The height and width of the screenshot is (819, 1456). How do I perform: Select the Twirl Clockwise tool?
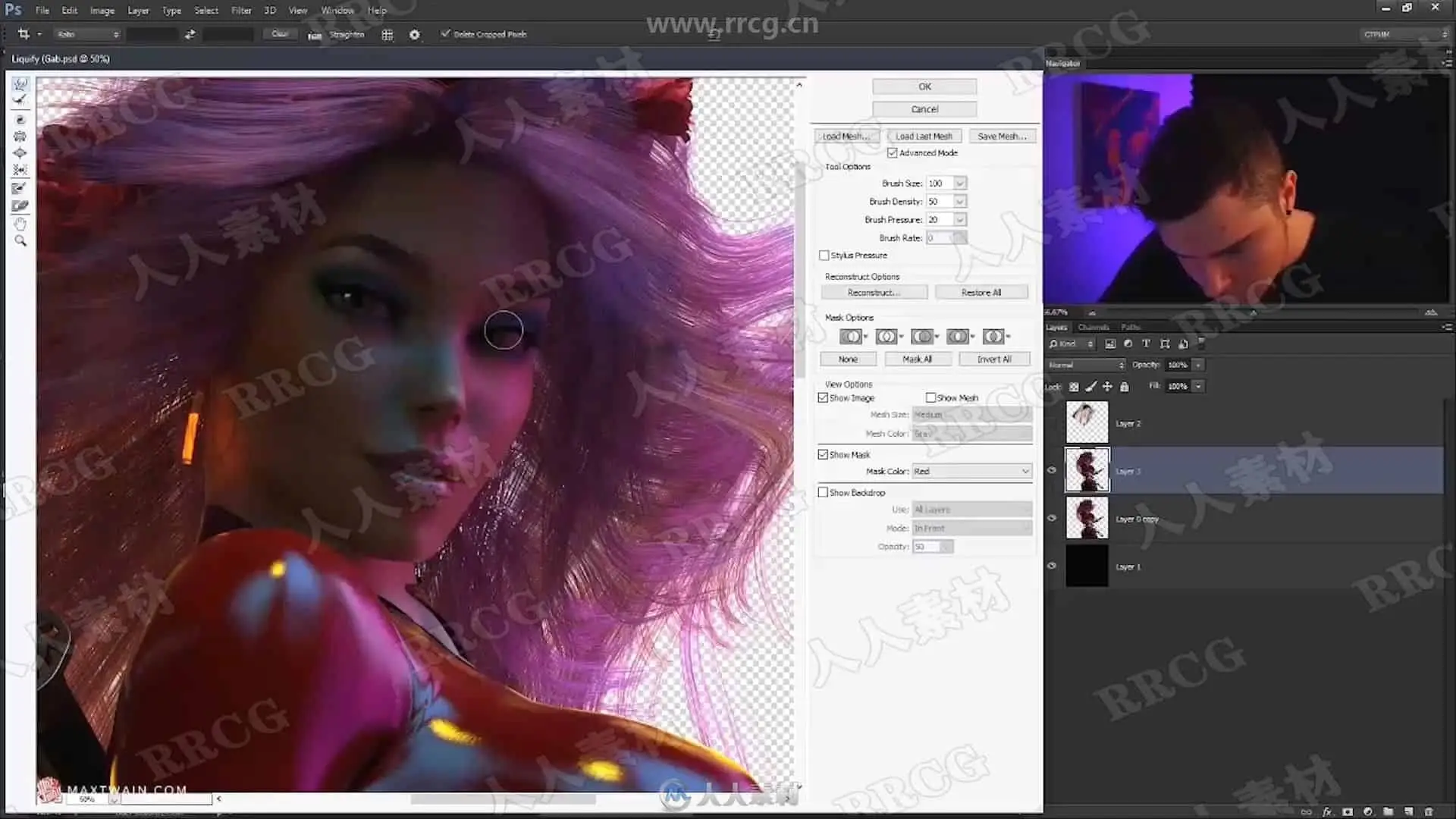pos(20,119)
